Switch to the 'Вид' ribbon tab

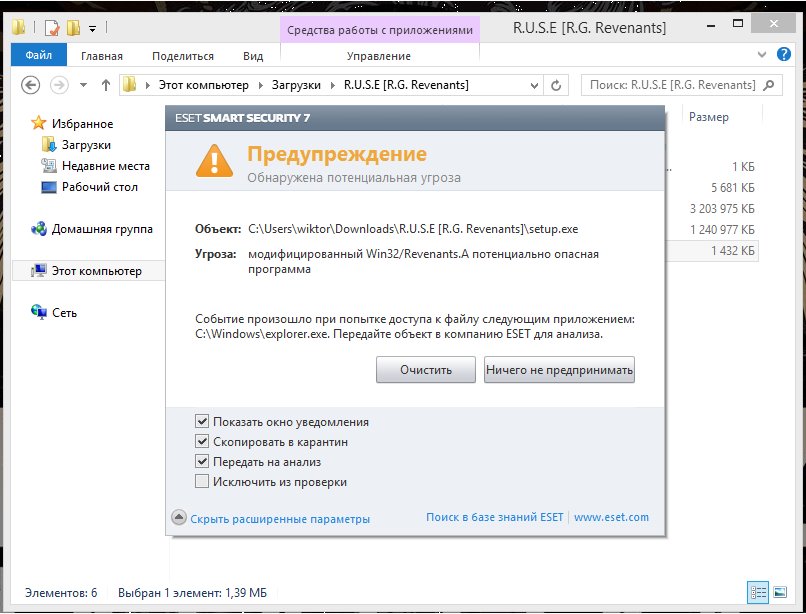pos(253,56)
